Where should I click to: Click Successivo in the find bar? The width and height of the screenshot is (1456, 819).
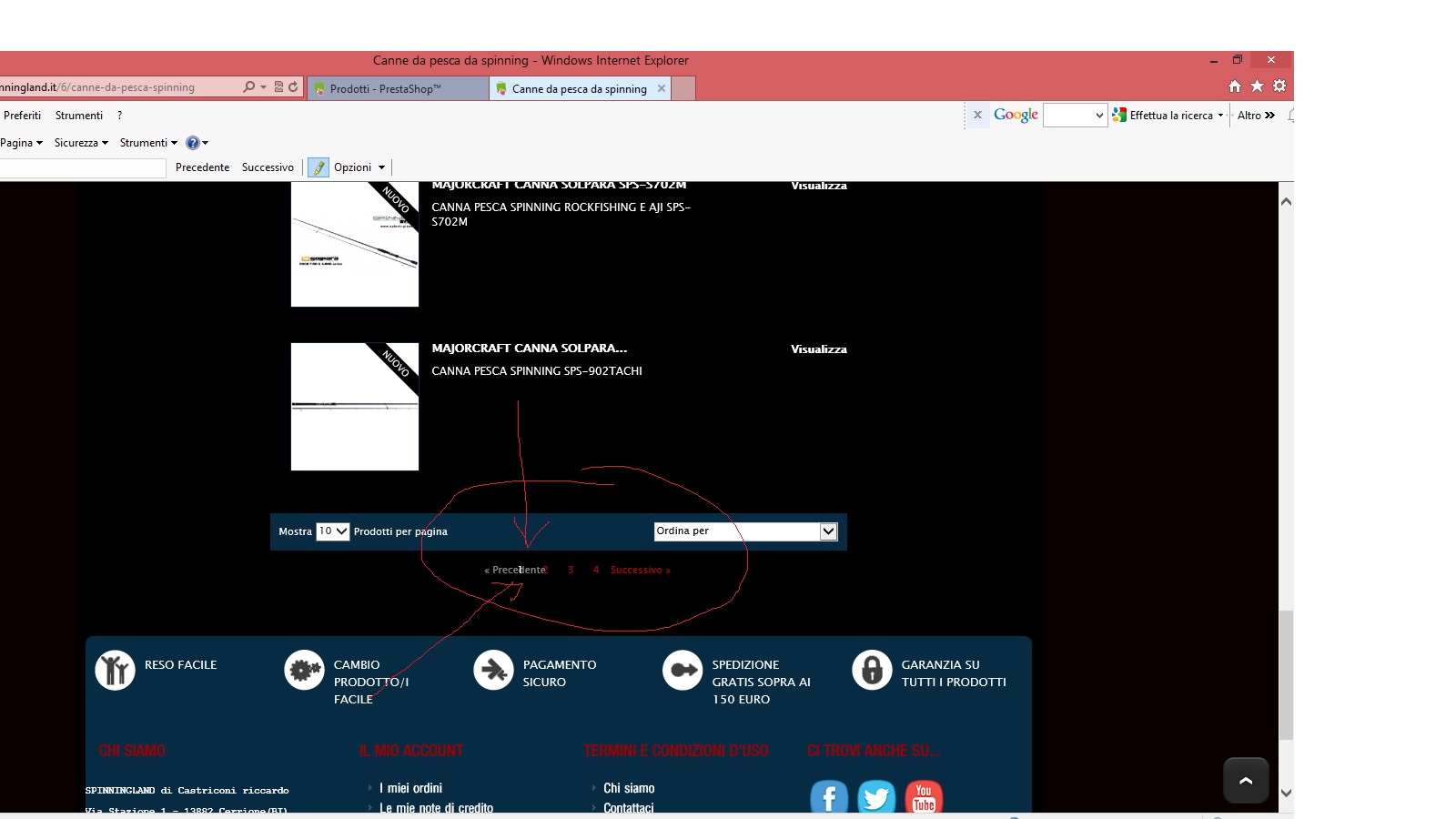click(268, 167)
